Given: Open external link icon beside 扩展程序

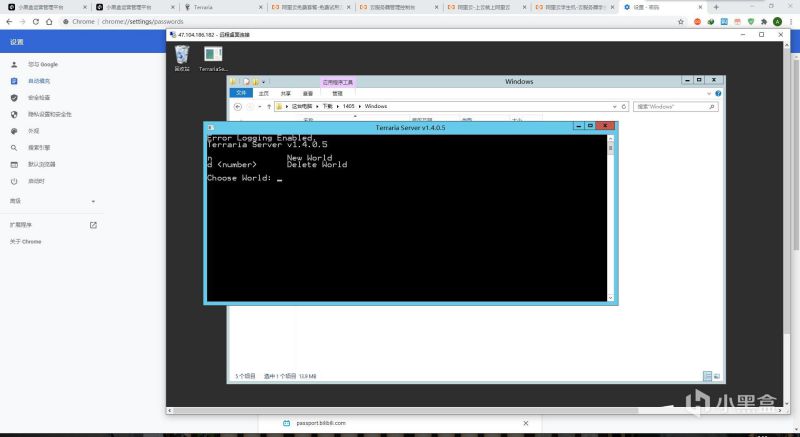Looking at the screenshot, I should tap(93, 225).
